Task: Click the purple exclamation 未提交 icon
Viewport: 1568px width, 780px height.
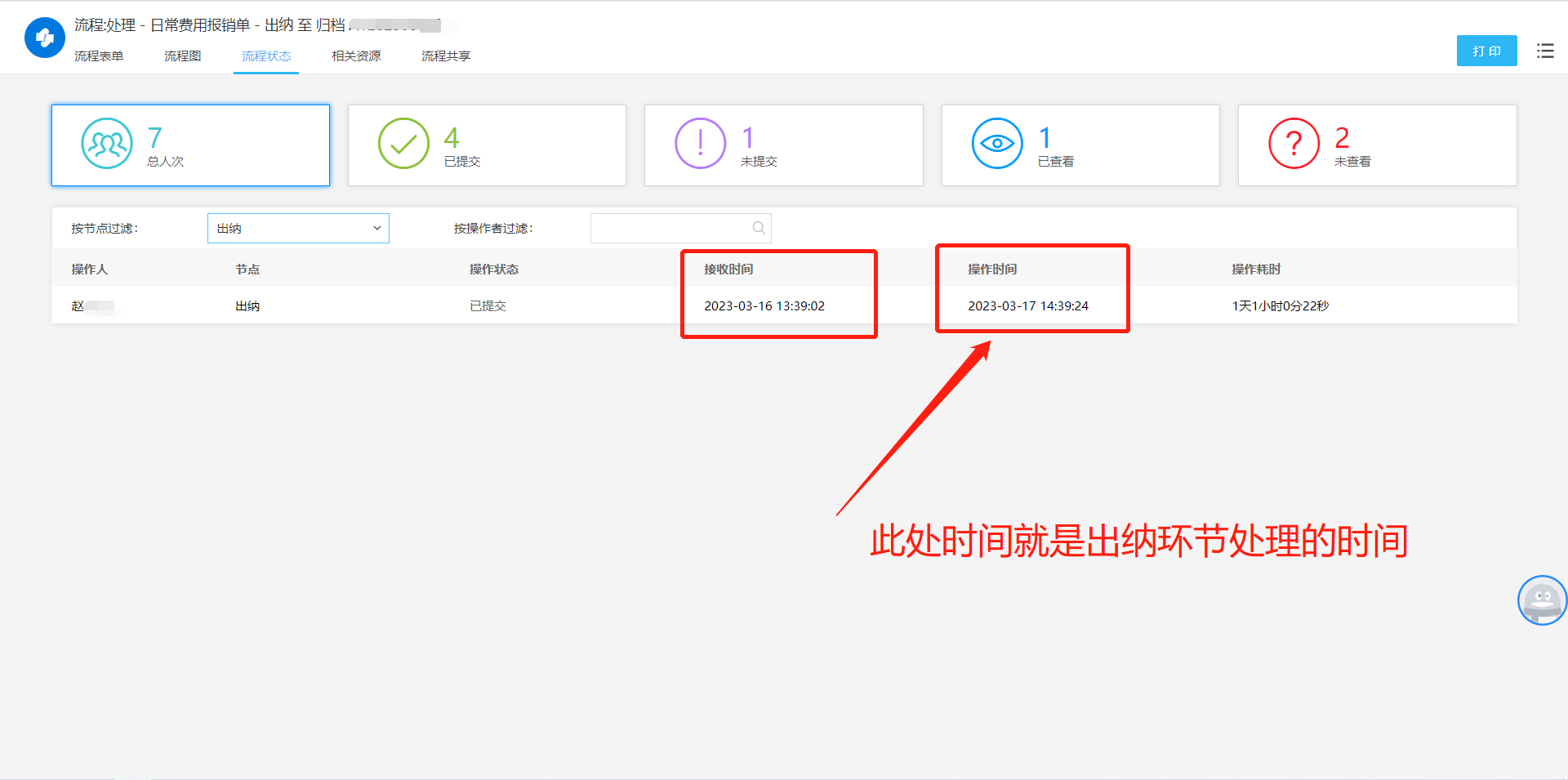Action: (700, 144)
